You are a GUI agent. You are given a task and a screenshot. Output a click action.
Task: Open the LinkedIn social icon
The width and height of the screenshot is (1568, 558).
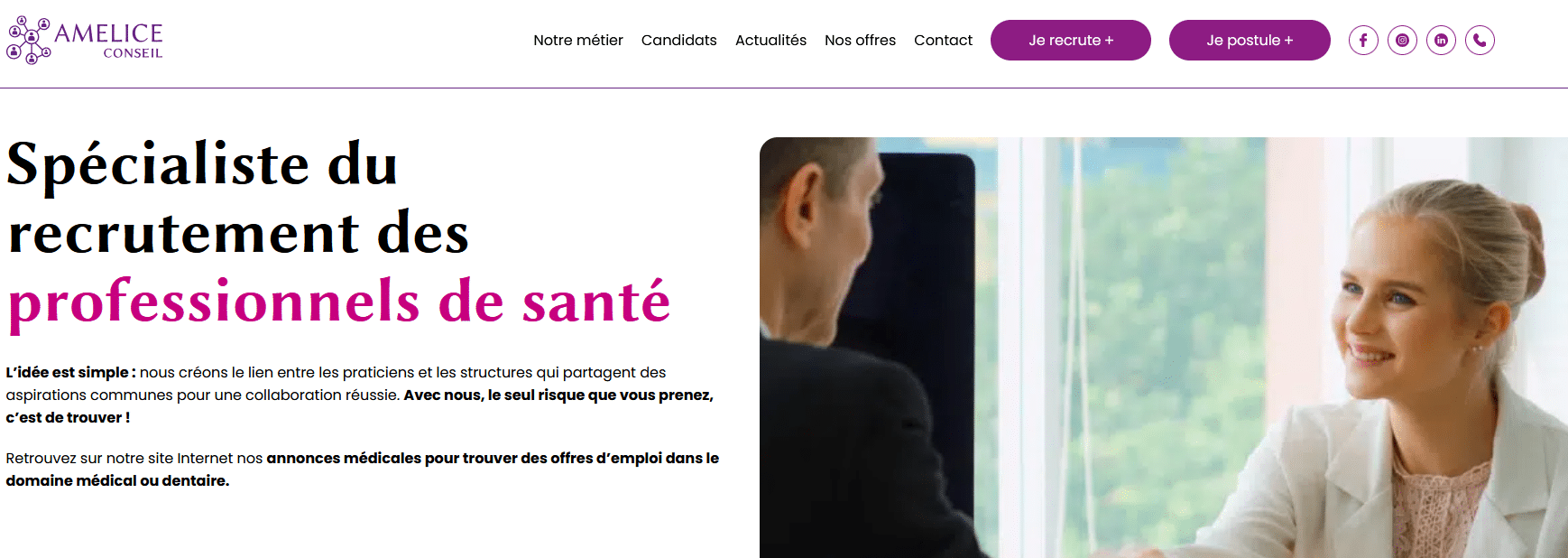(x=1441, y=41)
